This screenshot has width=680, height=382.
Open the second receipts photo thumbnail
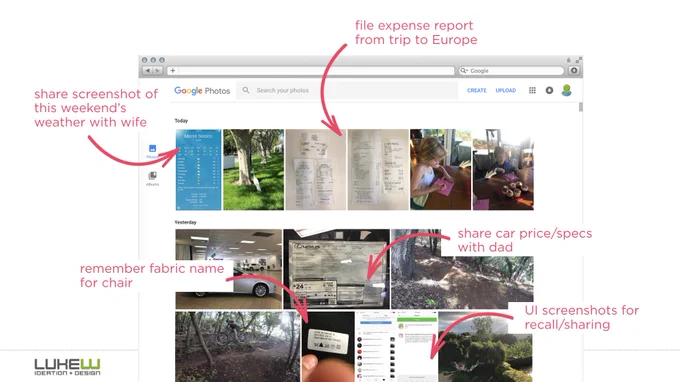pyautogui.click(x=378, y=170)
